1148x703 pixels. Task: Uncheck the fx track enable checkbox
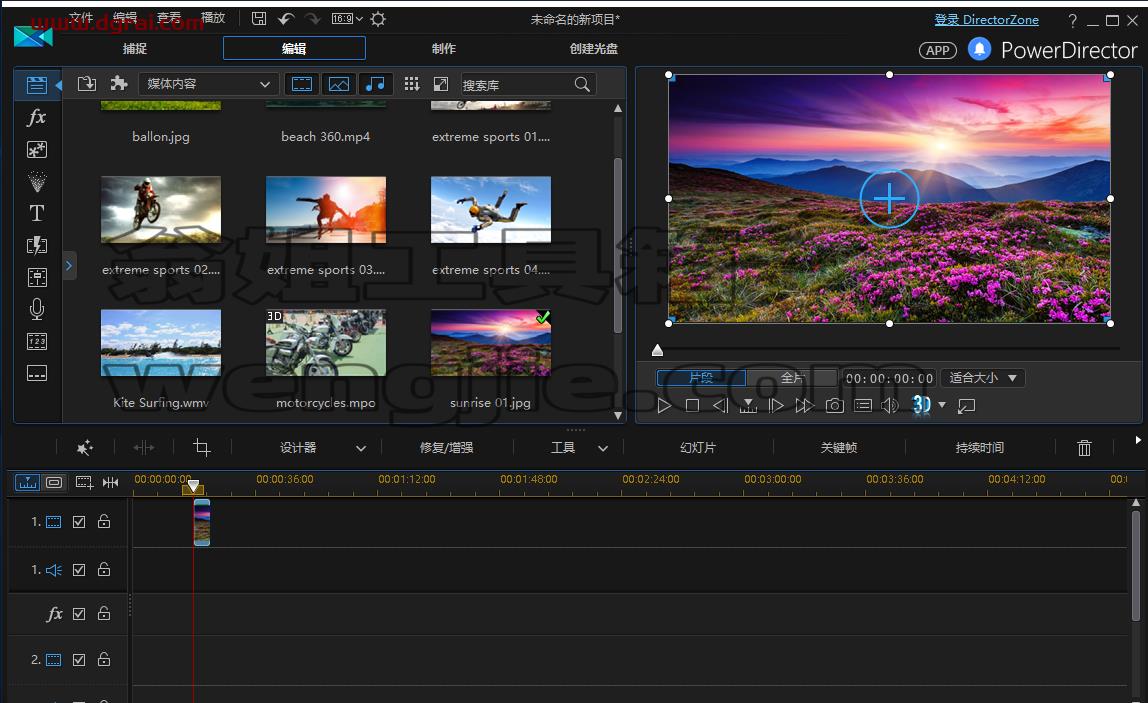pyautogui.click(x=79, y=614)
